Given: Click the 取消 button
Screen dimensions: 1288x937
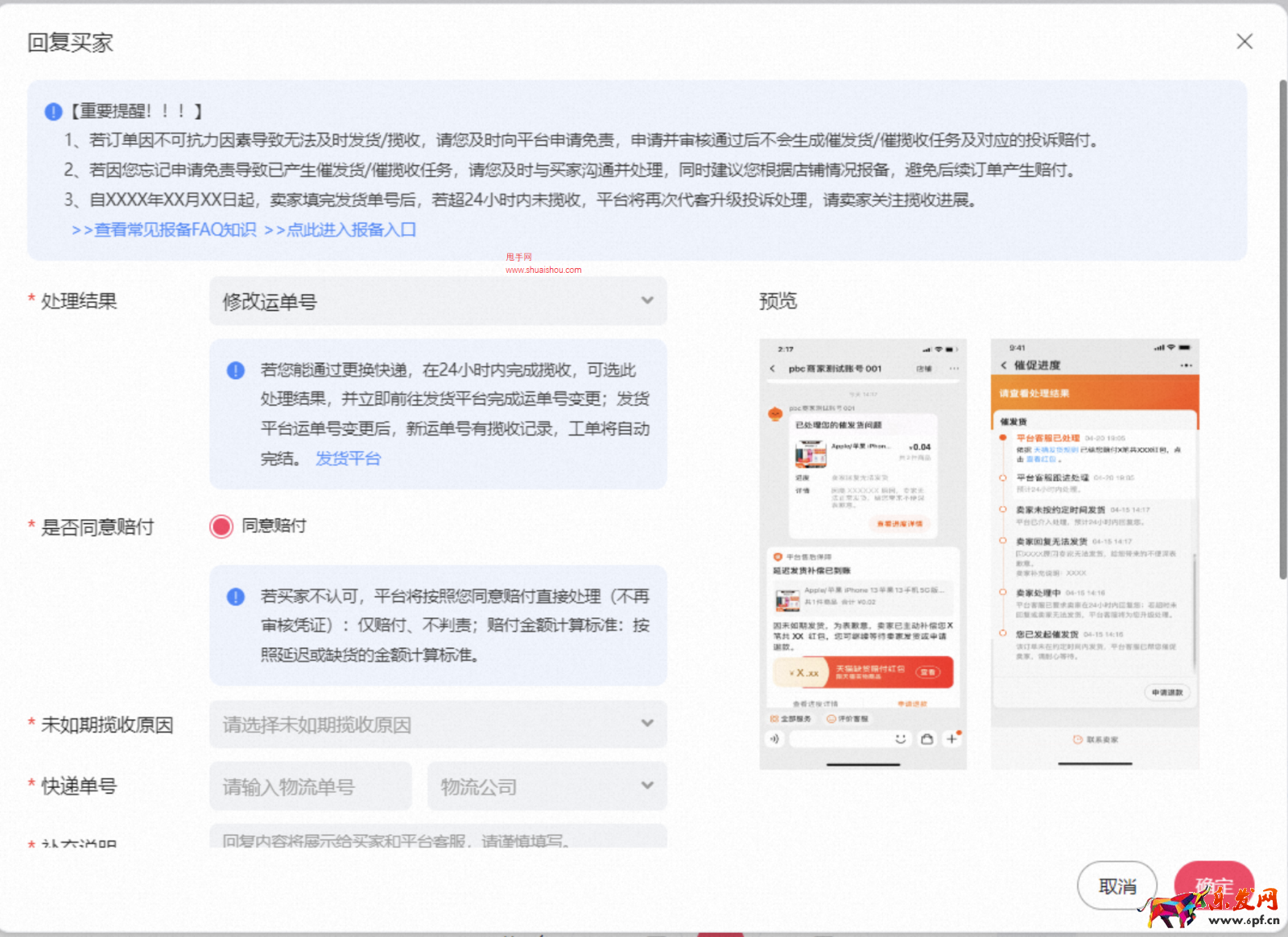Looking at the screenshot, I should 1117,886.
